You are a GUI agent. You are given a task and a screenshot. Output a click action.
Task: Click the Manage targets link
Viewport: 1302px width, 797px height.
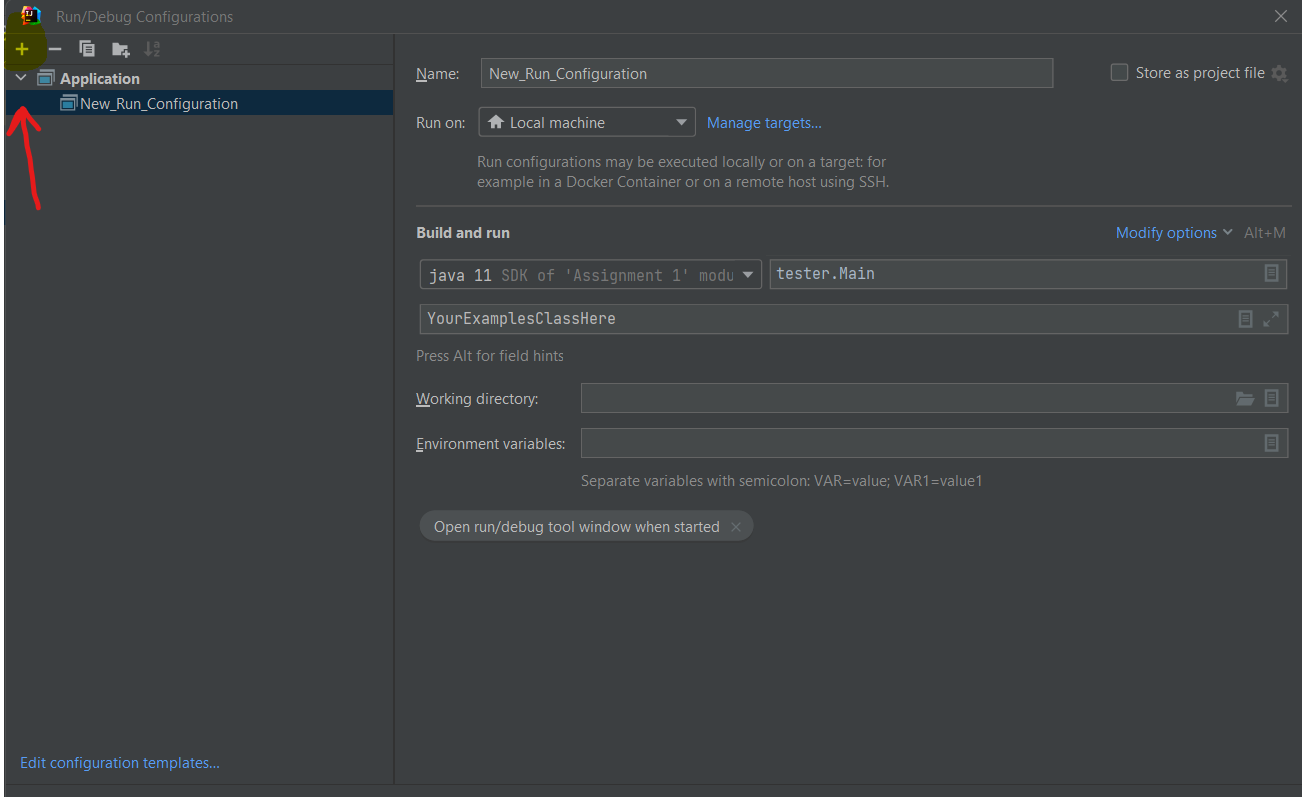tap(764, 123)
